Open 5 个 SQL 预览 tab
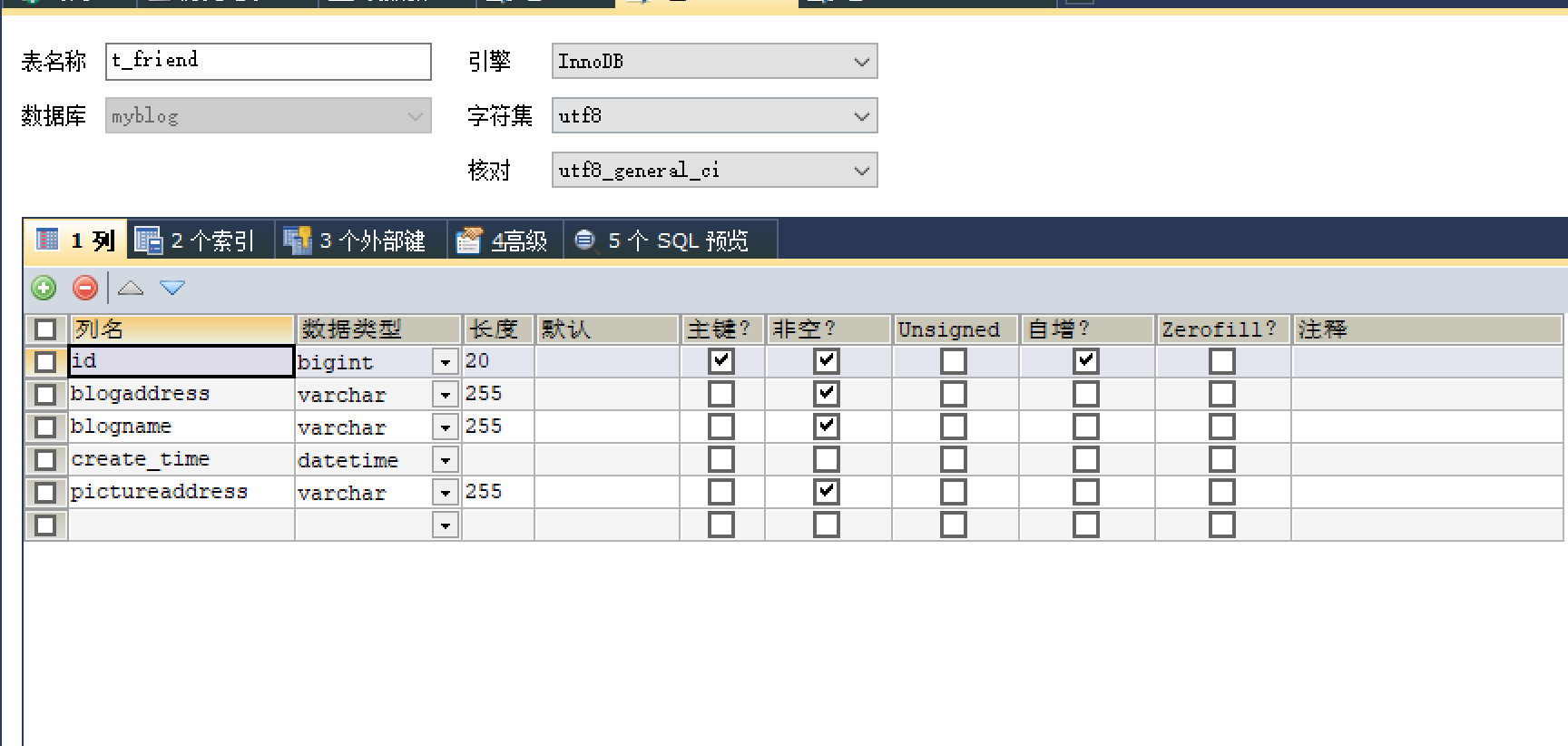Image resolution: width=1568 pixels, height=746 pixels. [x=671, y=240]
